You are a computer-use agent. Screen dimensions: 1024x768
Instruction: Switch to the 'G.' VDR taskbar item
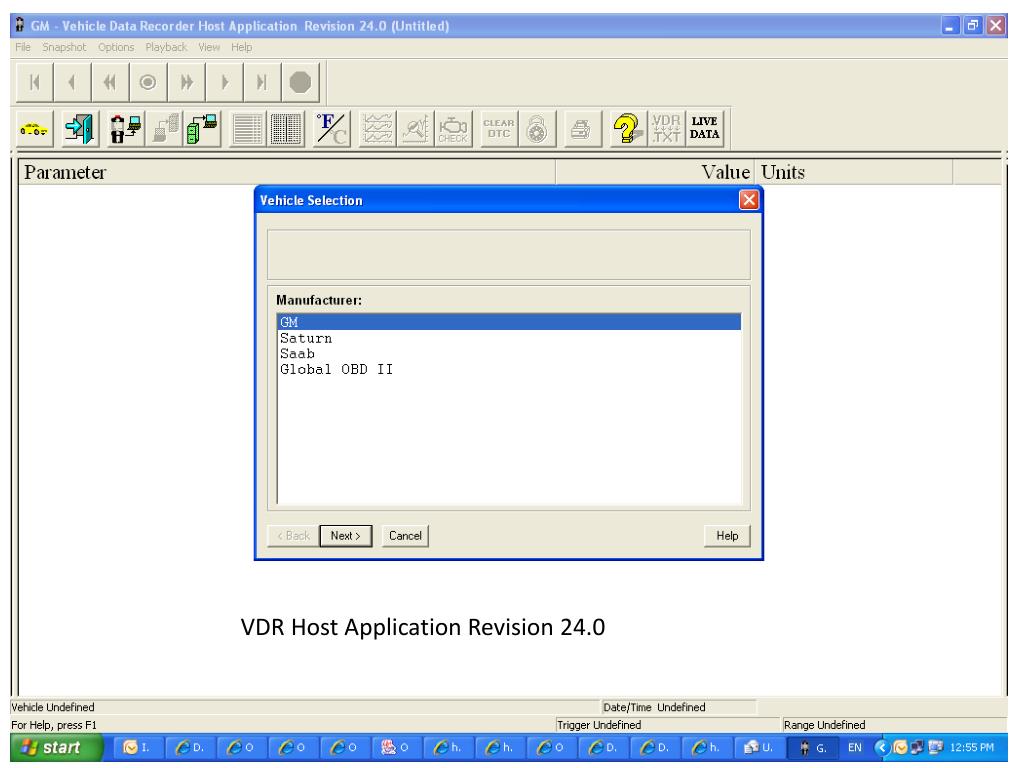(813, 748)
